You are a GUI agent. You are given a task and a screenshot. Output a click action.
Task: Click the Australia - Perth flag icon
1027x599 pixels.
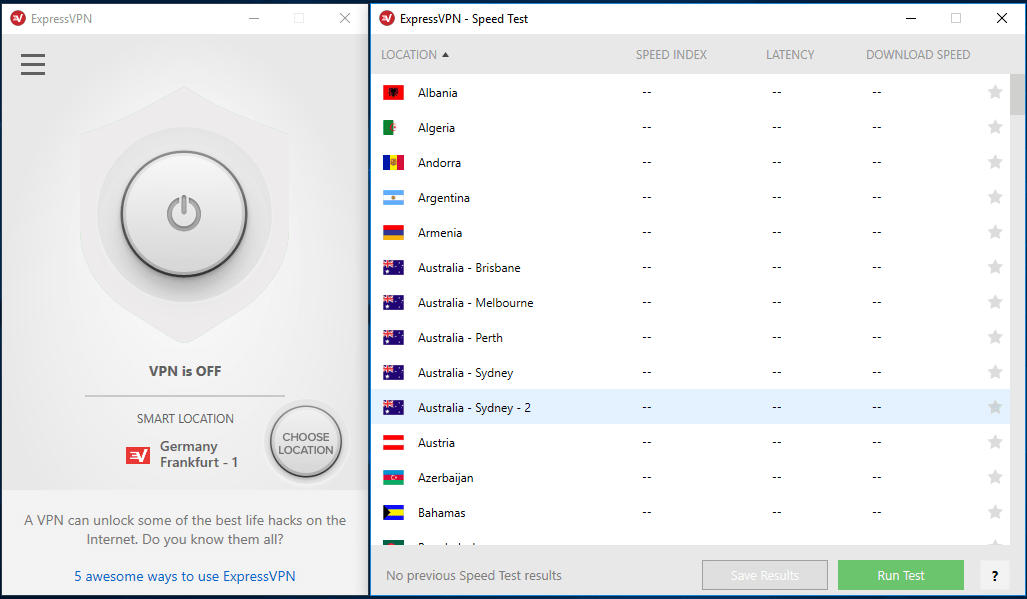click(393, 338)
